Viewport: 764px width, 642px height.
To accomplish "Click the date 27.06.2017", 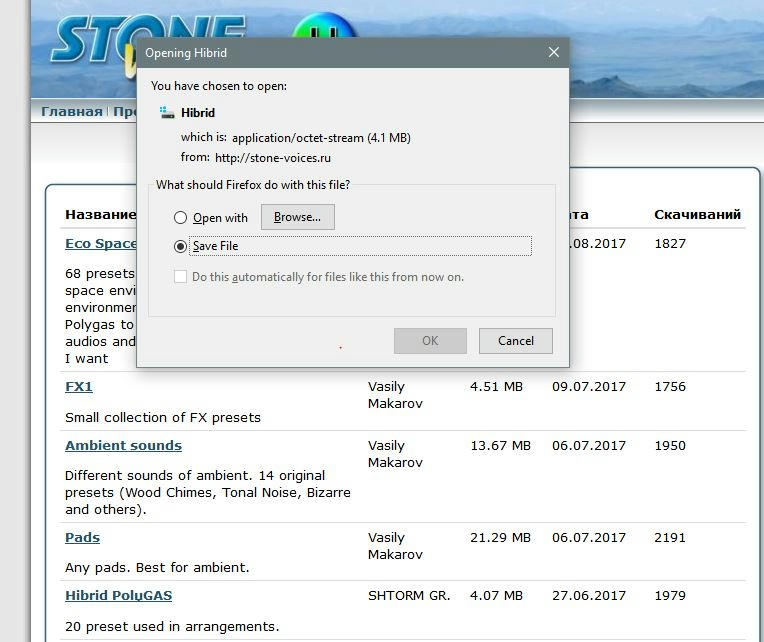I will [589, 596].
